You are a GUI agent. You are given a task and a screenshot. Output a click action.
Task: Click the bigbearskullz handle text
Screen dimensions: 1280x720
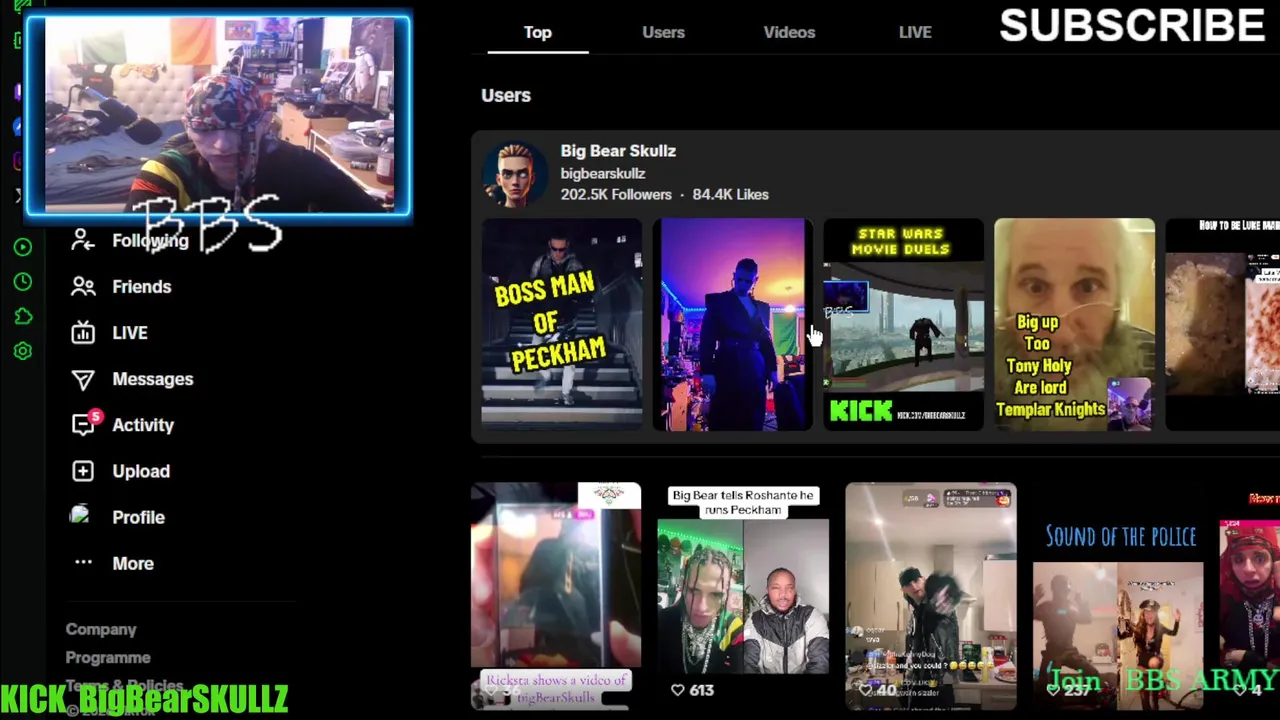[603, 173]
